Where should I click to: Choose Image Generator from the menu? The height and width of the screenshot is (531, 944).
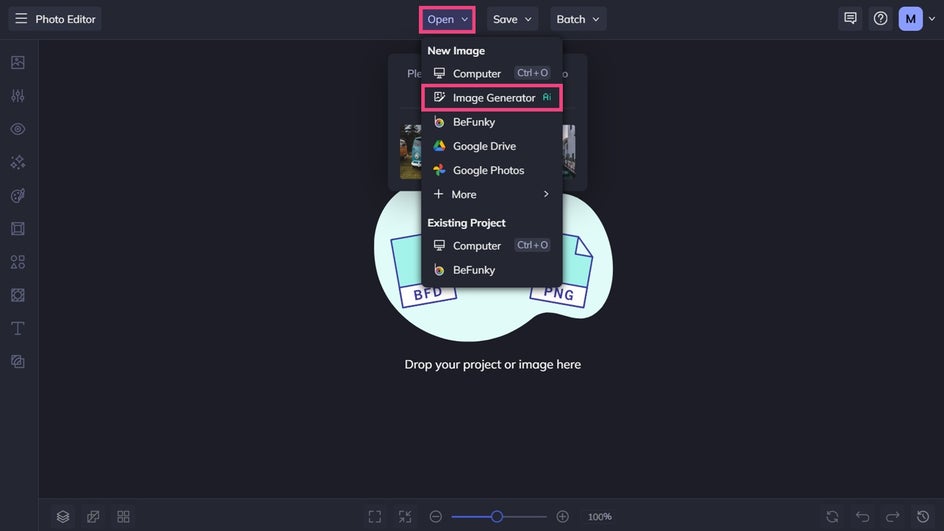(x=492, y=98)
